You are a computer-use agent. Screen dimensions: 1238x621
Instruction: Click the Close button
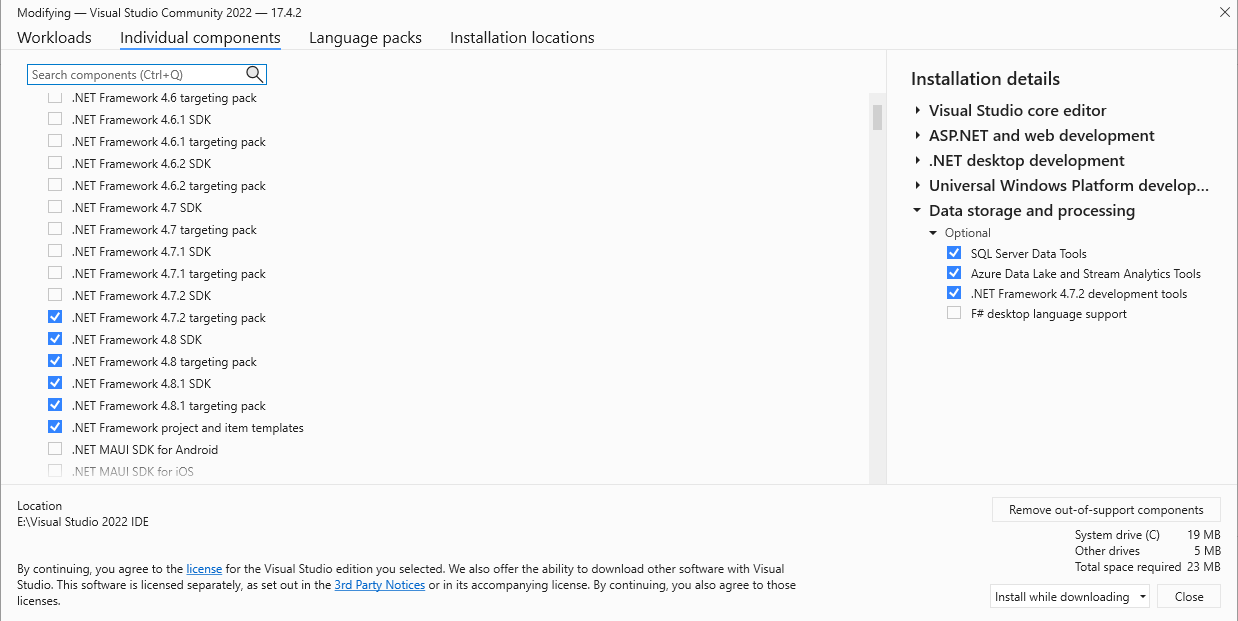coord(1189,597)
